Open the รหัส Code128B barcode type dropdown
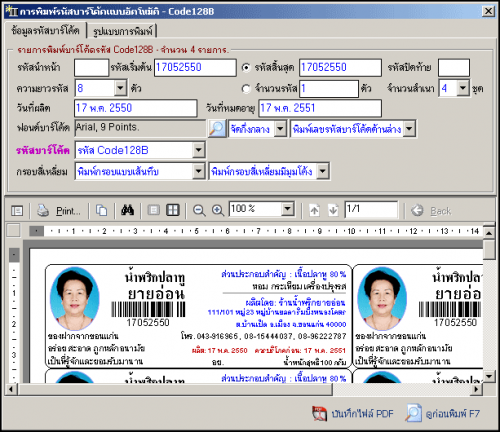 [x=199, y=150]
